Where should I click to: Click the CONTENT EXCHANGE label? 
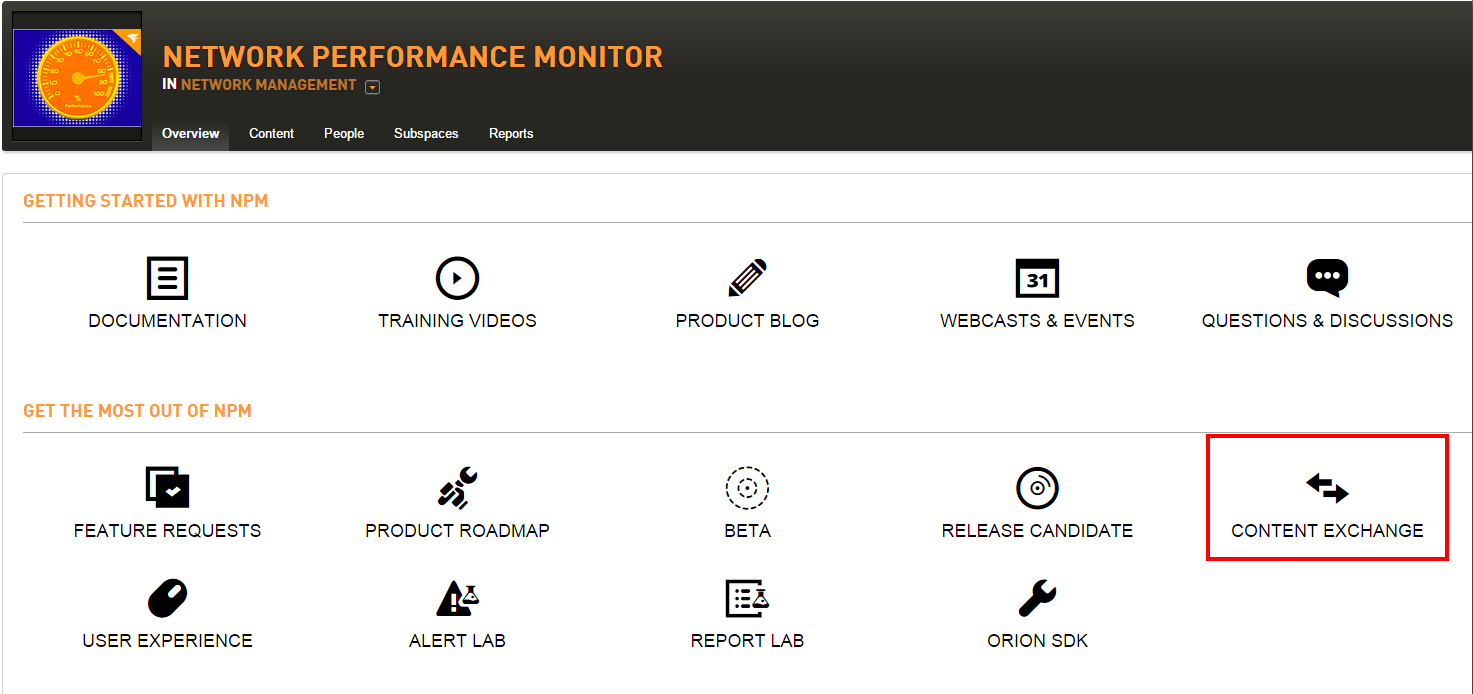click(x=1327, y=531)
